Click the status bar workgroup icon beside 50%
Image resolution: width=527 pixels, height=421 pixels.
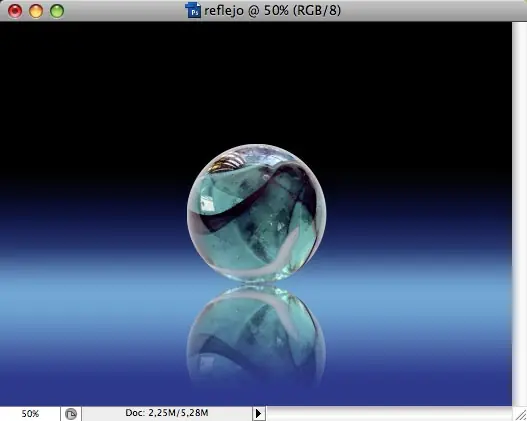[71, 414]
